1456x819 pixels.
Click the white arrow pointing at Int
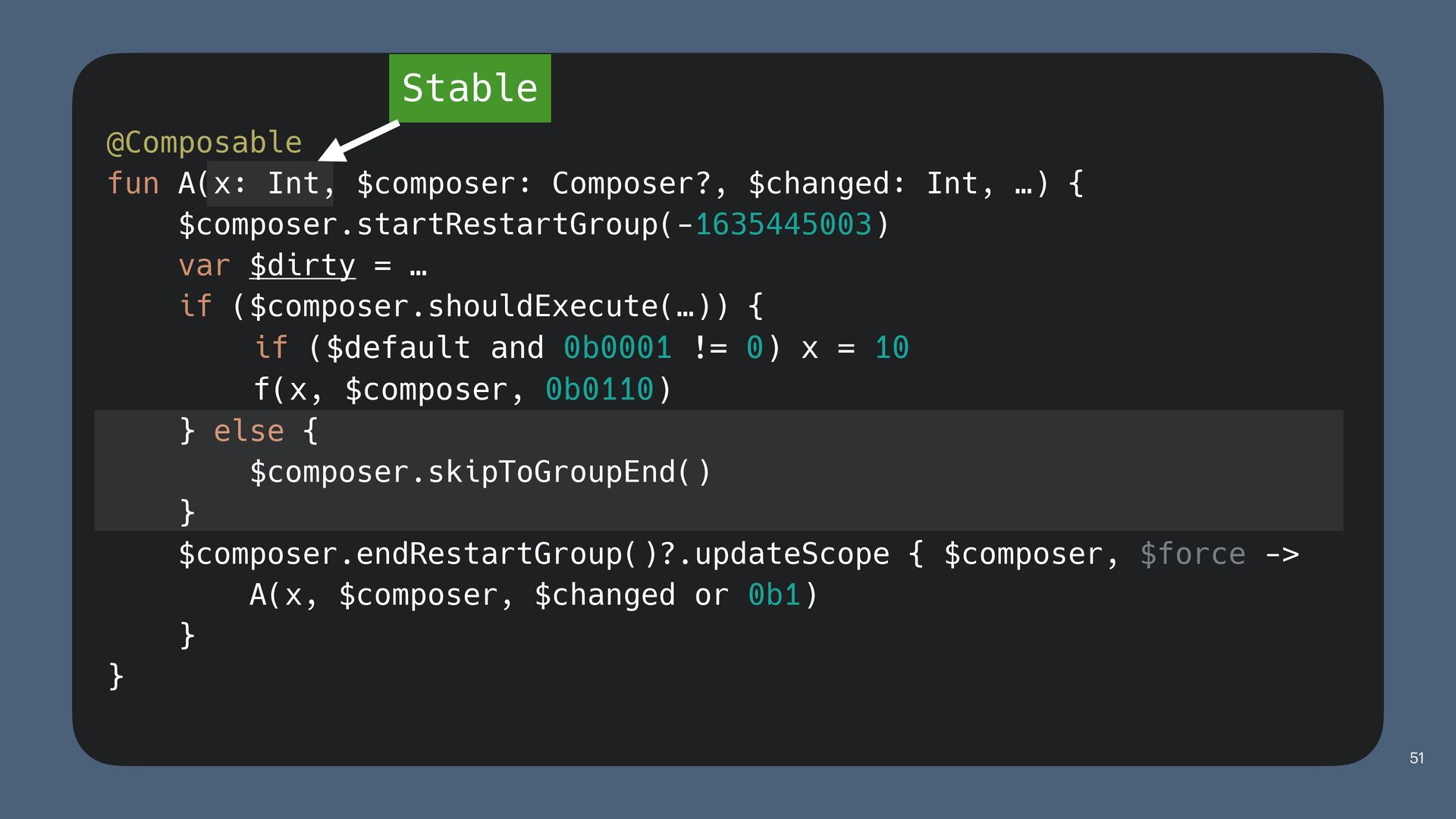(x=358, y=142)
